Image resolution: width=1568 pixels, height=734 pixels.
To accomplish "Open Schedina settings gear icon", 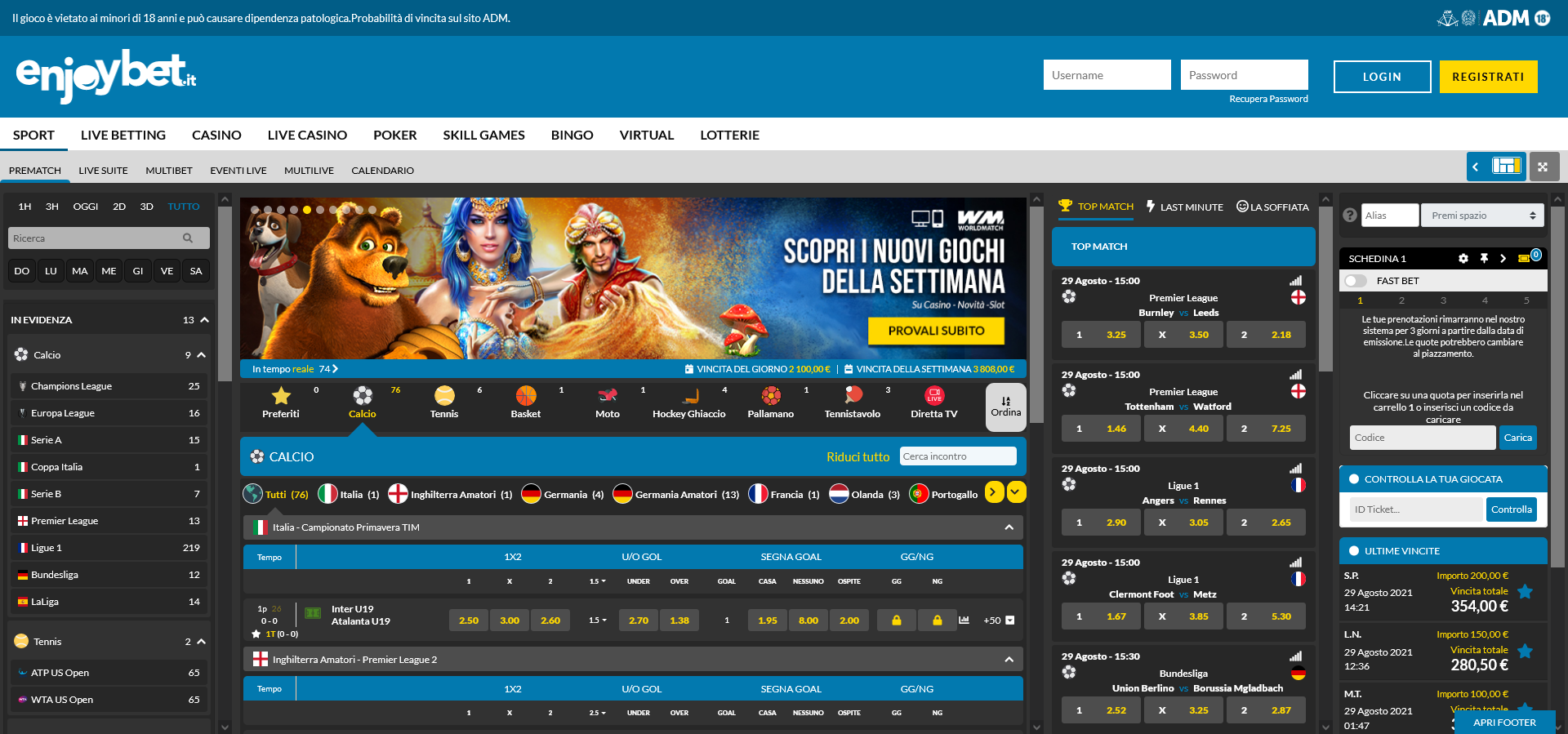I will point(1463,259).
